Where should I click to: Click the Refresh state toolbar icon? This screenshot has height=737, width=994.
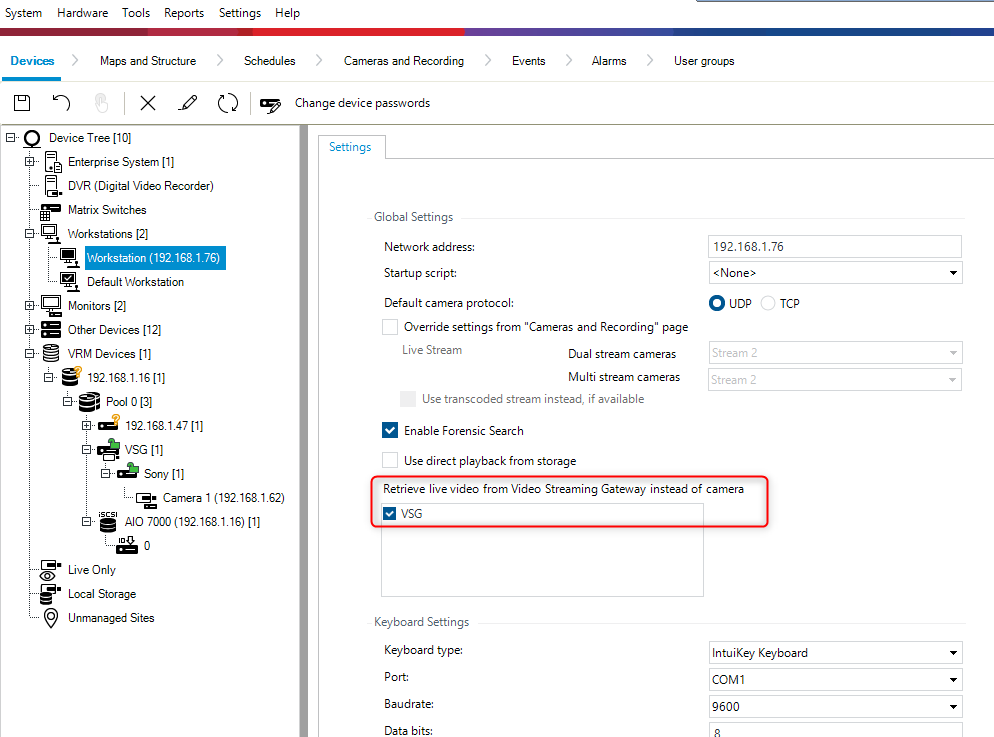[228, 103]
